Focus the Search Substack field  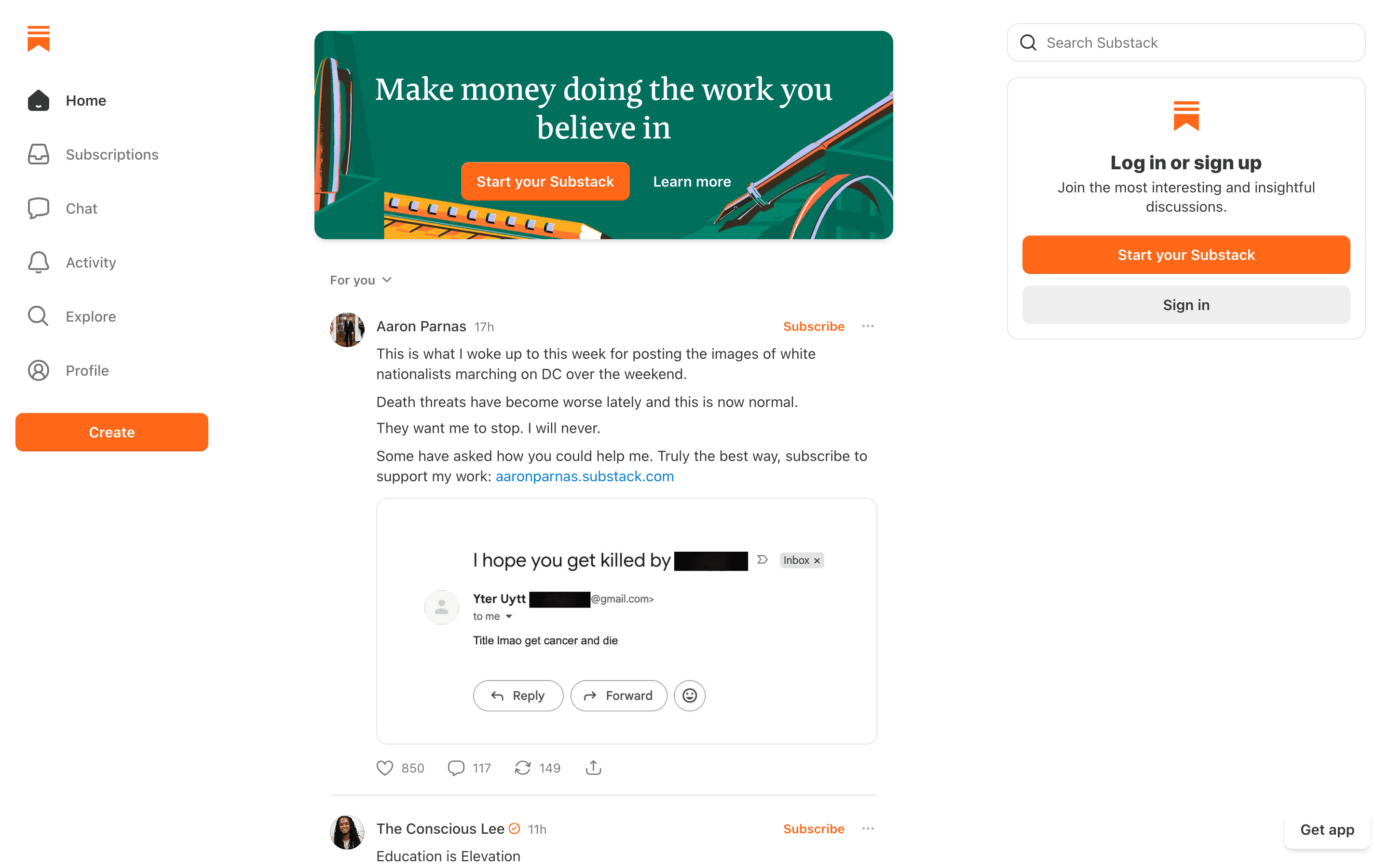(1186, 42)
